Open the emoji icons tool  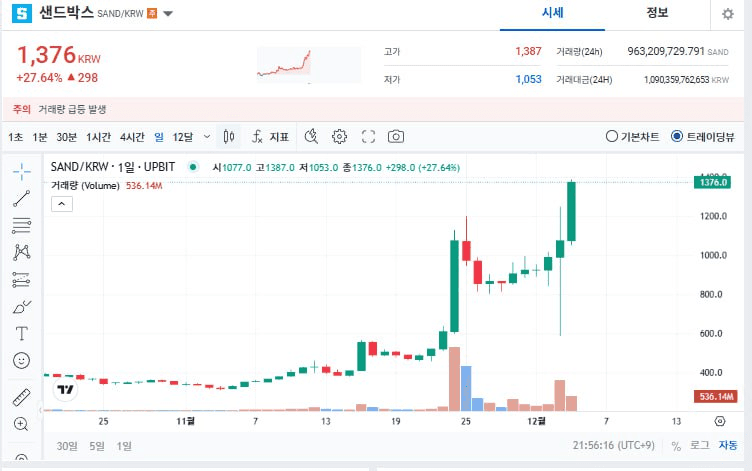pyautogui.click(x=22, y=360)
